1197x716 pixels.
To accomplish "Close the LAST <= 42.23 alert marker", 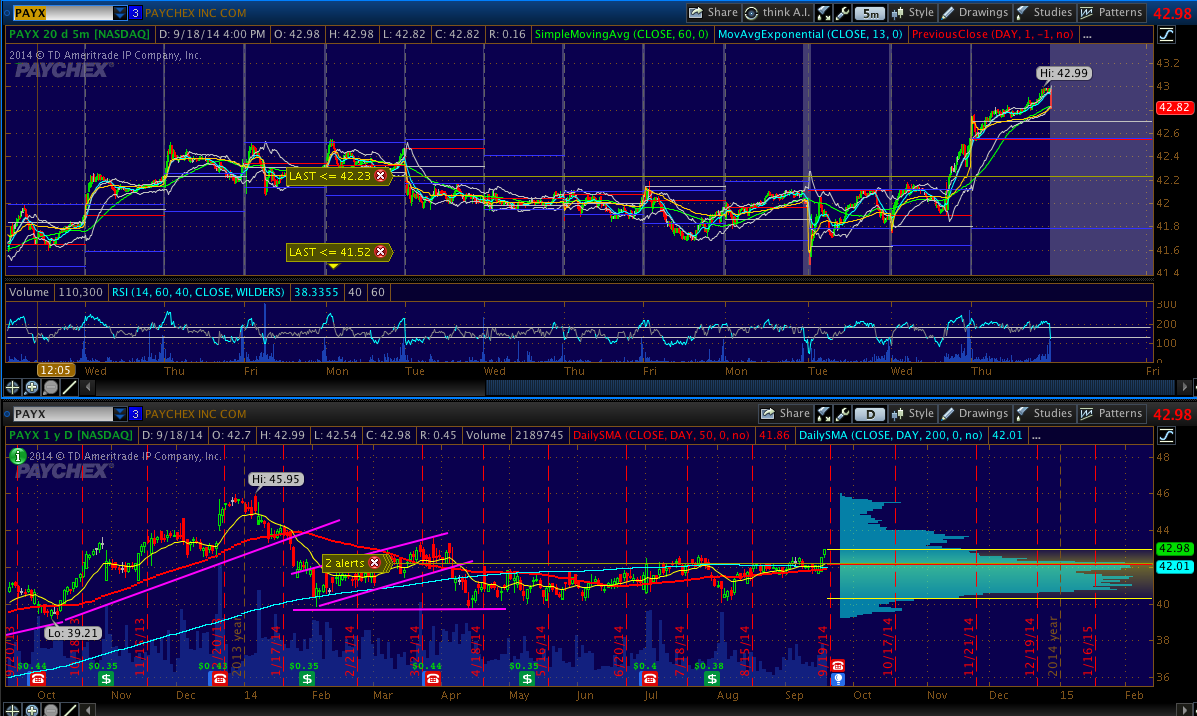I will coord(380,176).
